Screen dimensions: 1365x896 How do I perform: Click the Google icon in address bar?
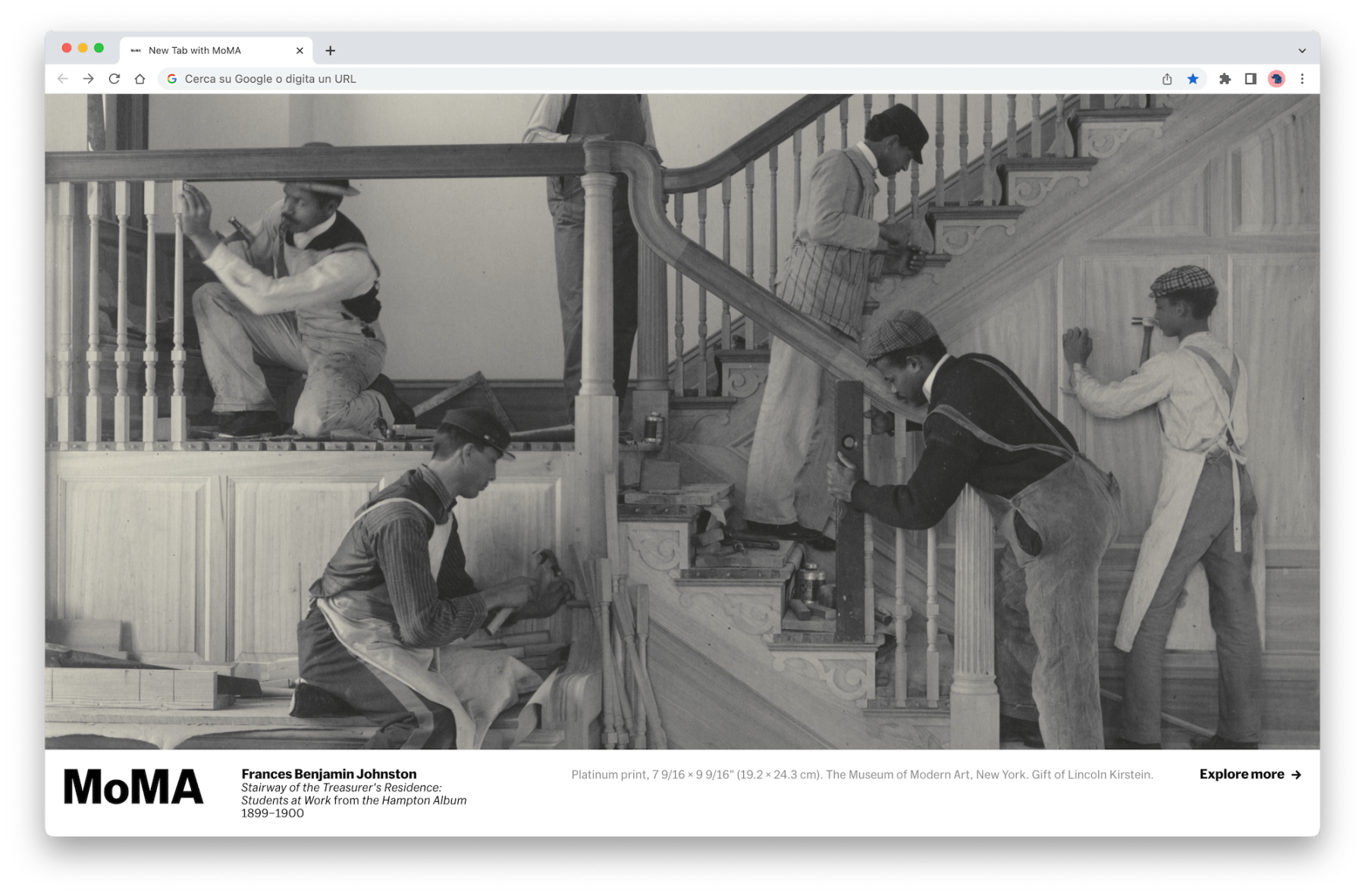(x=172, y=79)
